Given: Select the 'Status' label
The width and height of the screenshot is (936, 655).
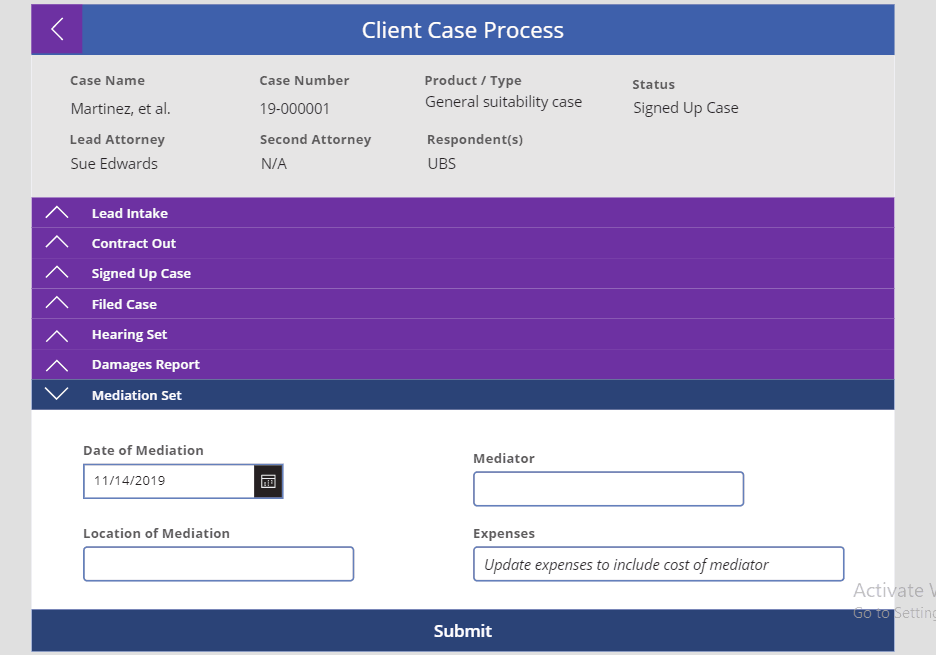Looking at the screenshot, I should point(654,85).
